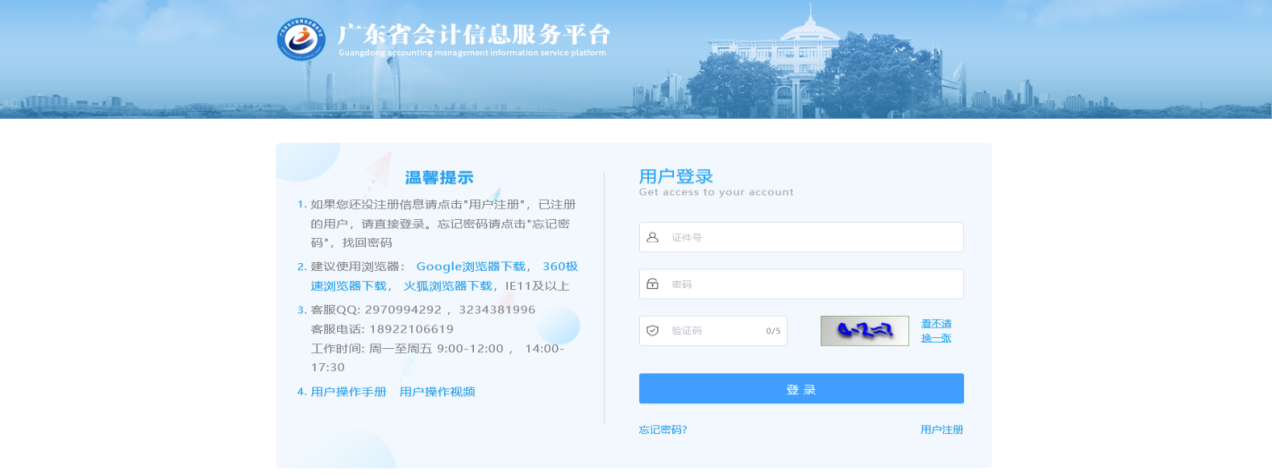Open the 用户注册 registration link

click(x=941, y=430)
